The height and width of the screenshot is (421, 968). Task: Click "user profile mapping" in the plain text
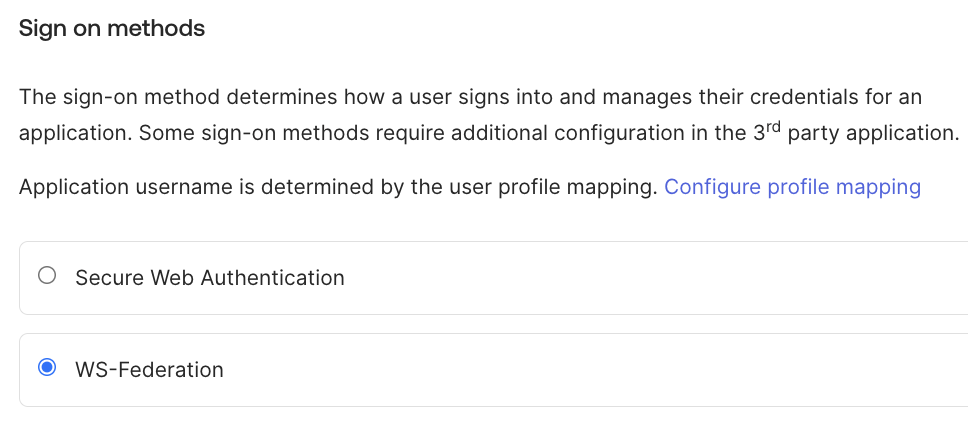tap(555, 187)
